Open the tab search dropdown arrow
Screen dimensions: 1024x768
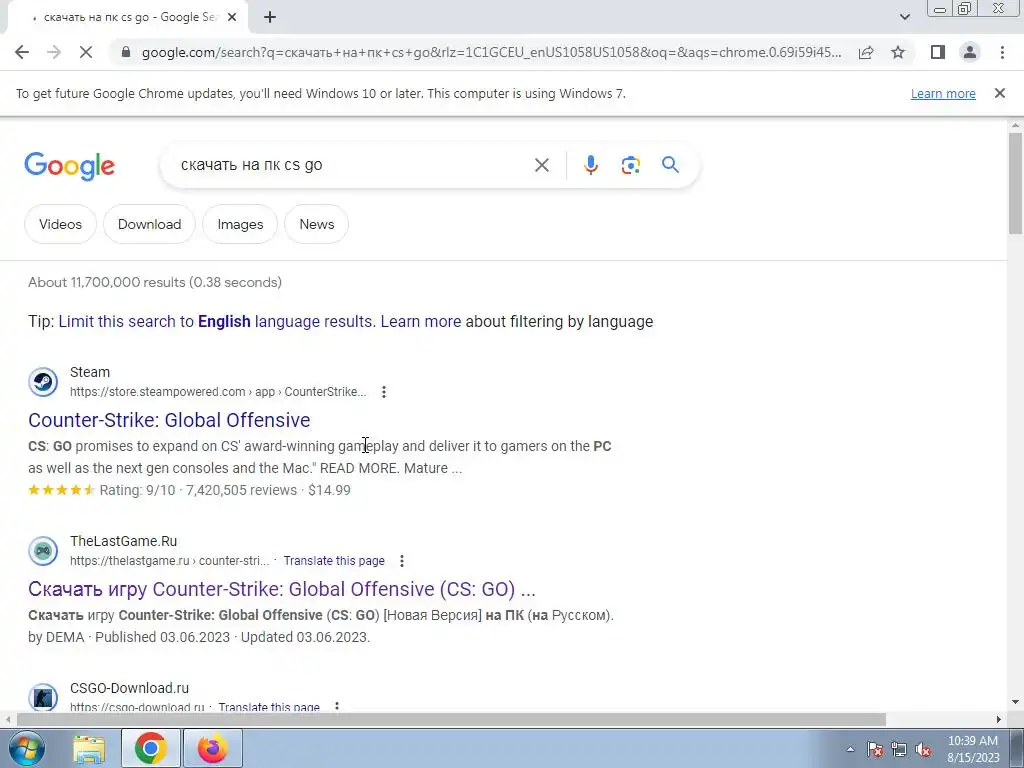tap(904, 17)
